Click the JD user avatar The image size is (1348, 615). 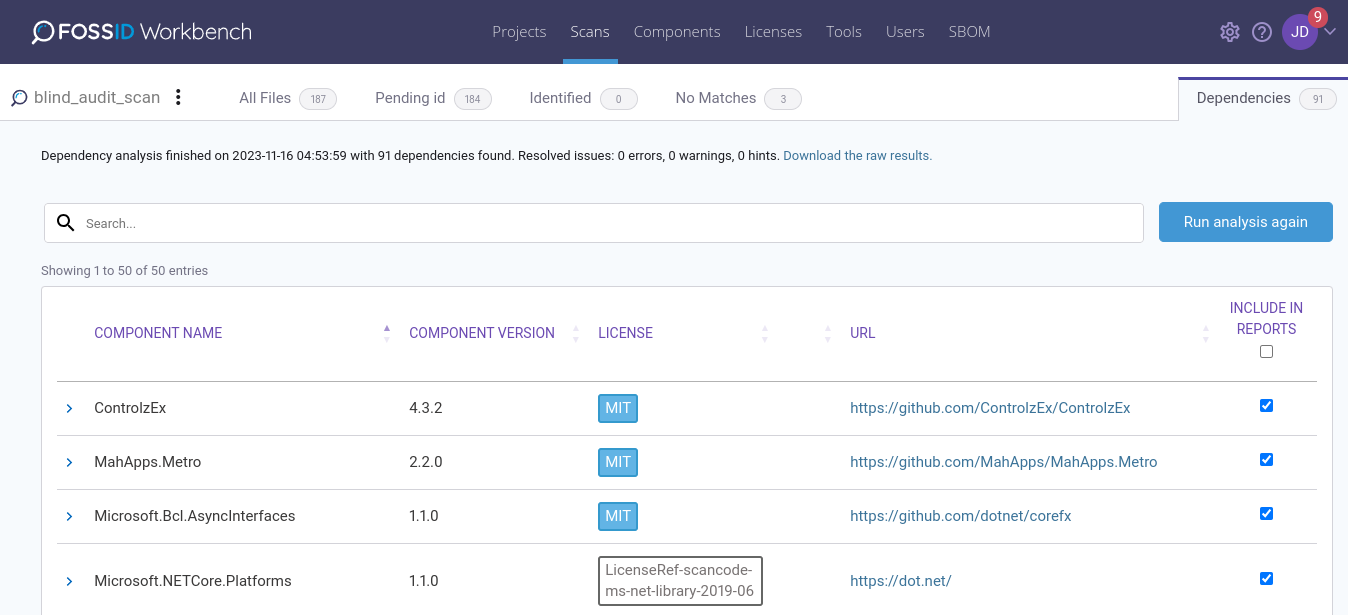click(1300, 32)
